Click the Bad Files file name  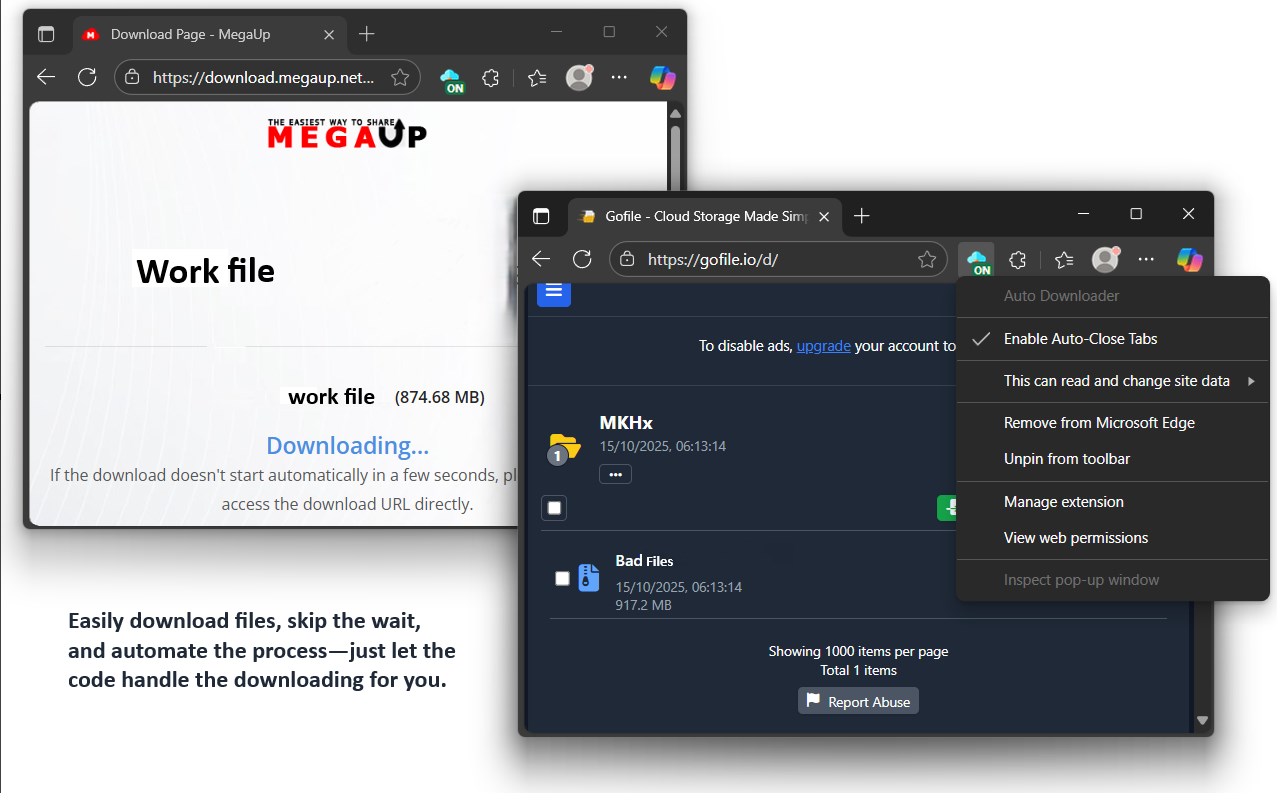click(x=644, y=561)
